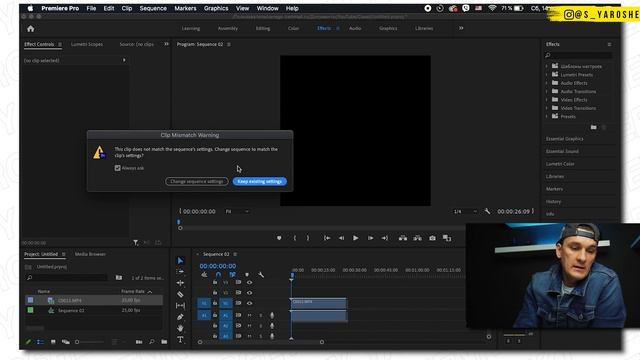Viewport: 640px width, 360px height.
Task: Click Keep existing settings button
Action: [x=260, y=181]
